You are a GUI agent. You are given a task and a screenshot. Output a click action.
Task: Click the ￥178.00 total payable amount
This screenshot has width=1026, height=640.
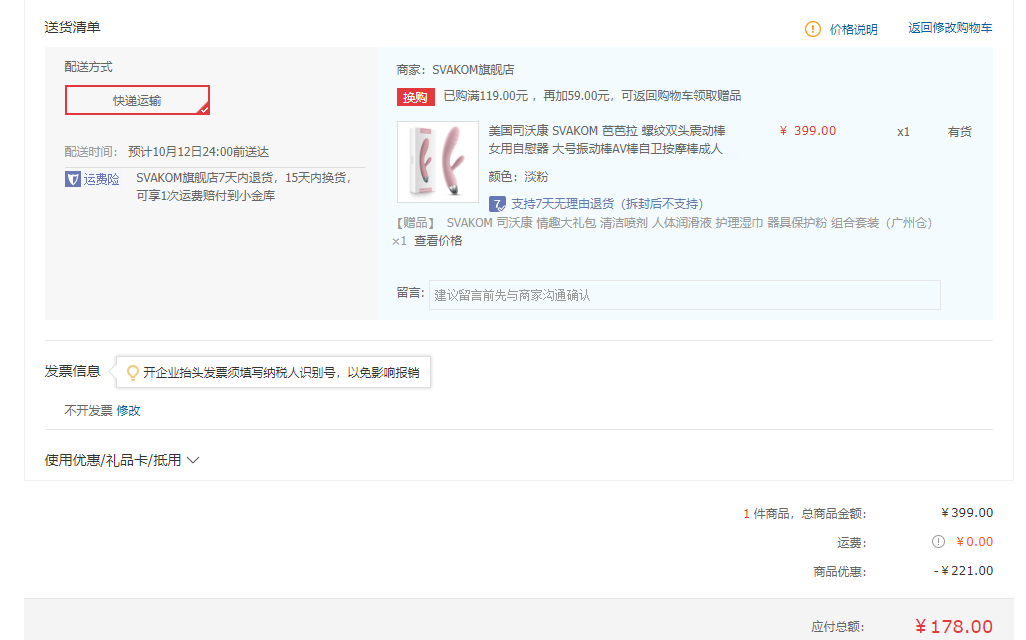[953, 626]
